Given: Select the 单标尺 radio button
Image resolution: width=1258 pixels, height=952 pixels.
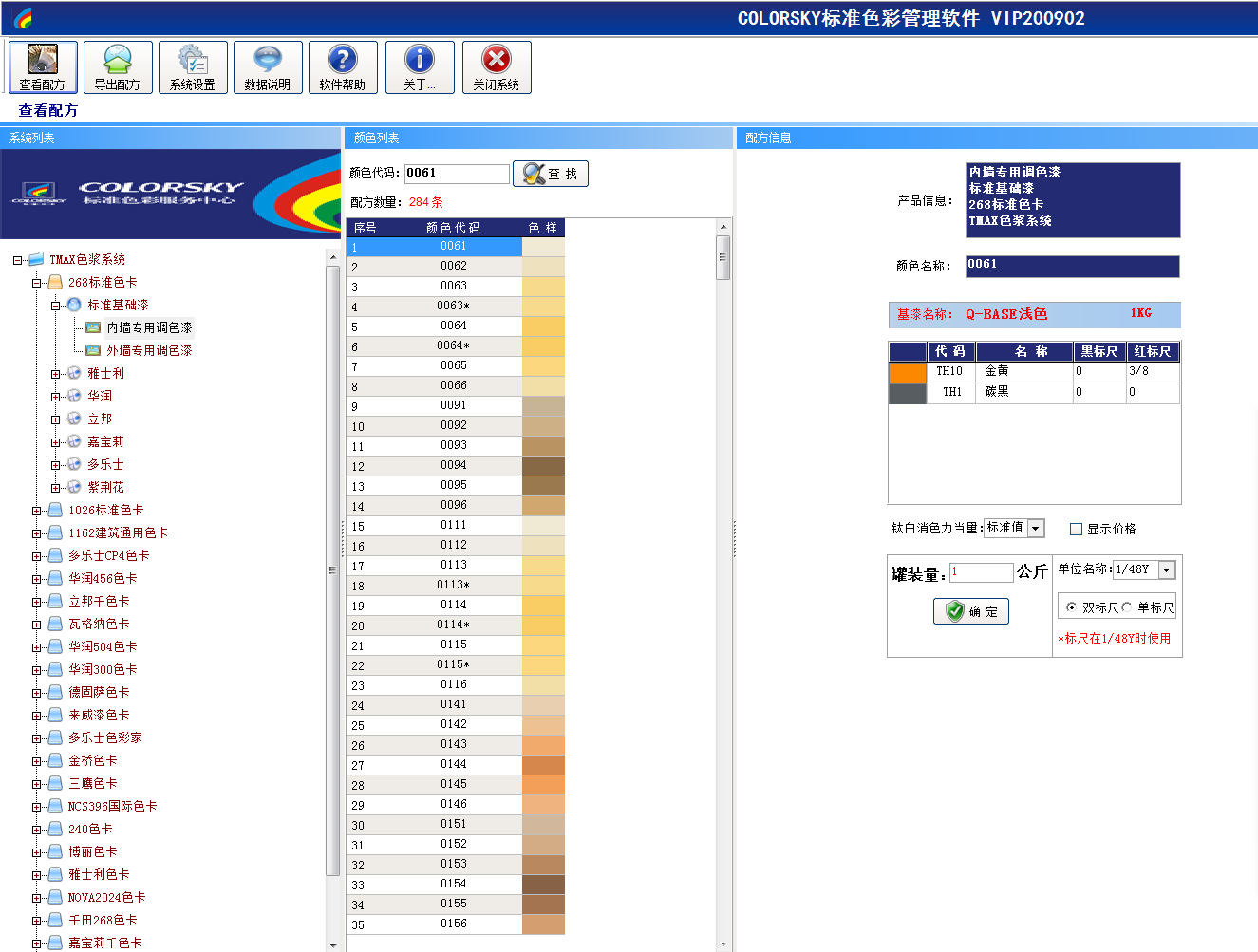Looking at the screenshot, I should 1127,607.
